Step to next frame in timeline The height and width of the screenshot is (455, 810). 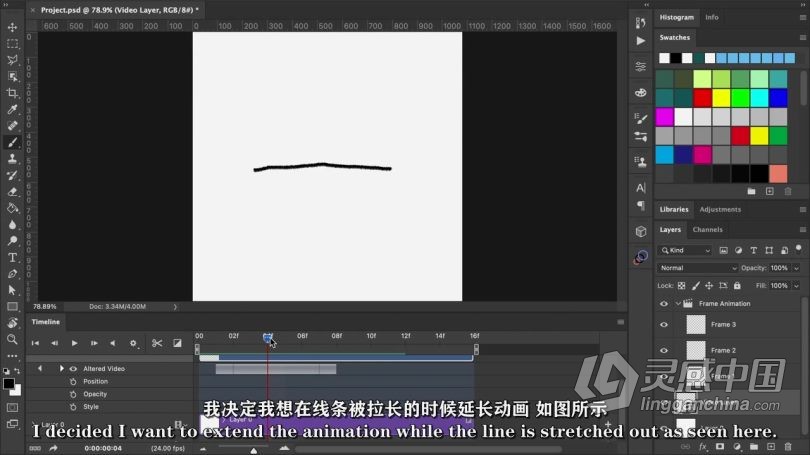[94, 343]
